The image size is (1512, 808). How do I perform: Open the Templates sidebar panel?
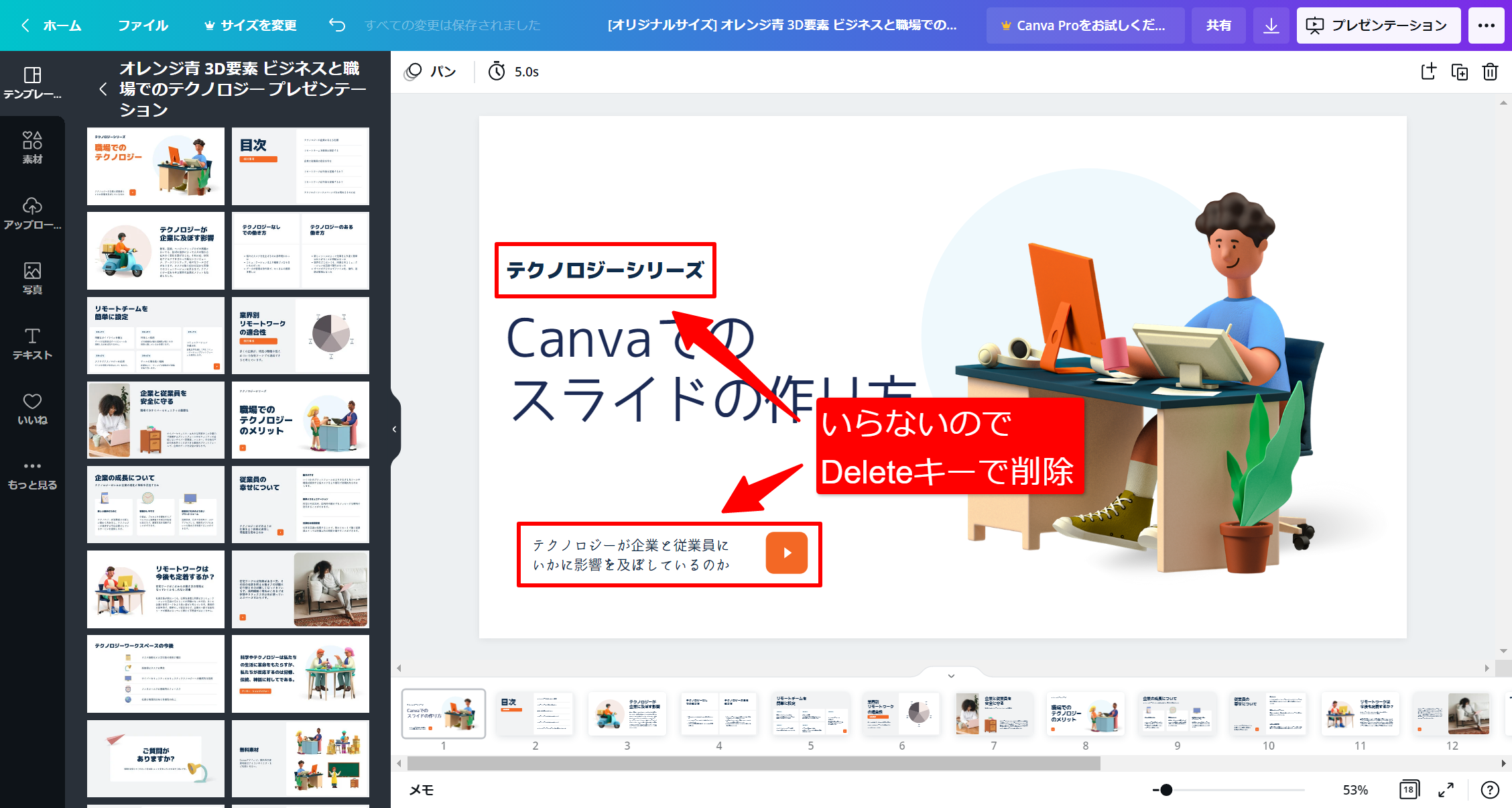click(32, 83)
